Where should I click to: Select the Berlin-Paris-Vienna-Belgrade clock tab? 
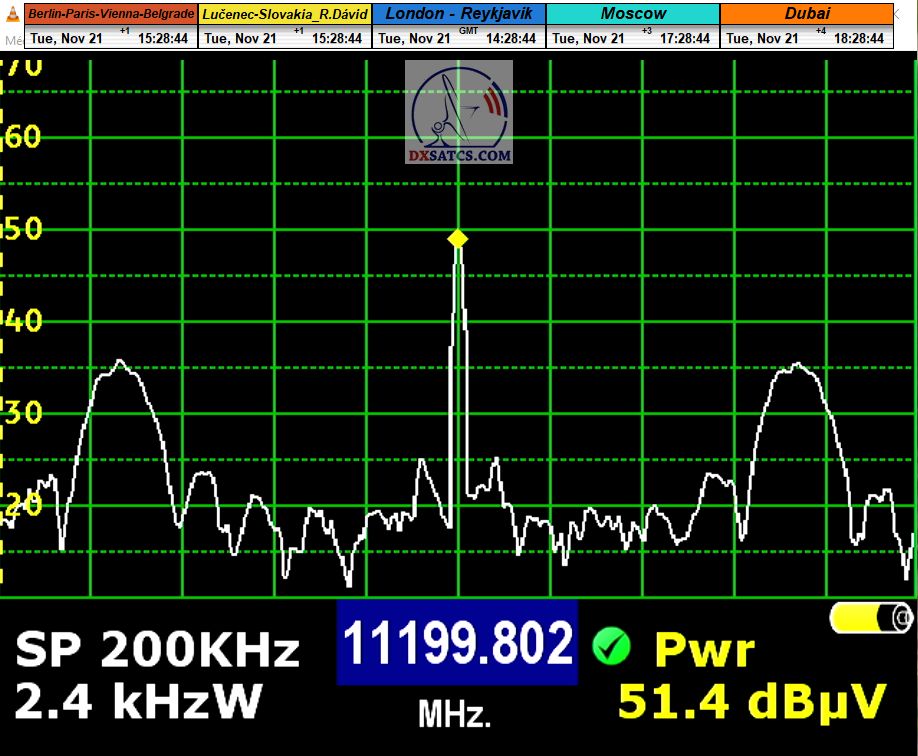point(111,14)
